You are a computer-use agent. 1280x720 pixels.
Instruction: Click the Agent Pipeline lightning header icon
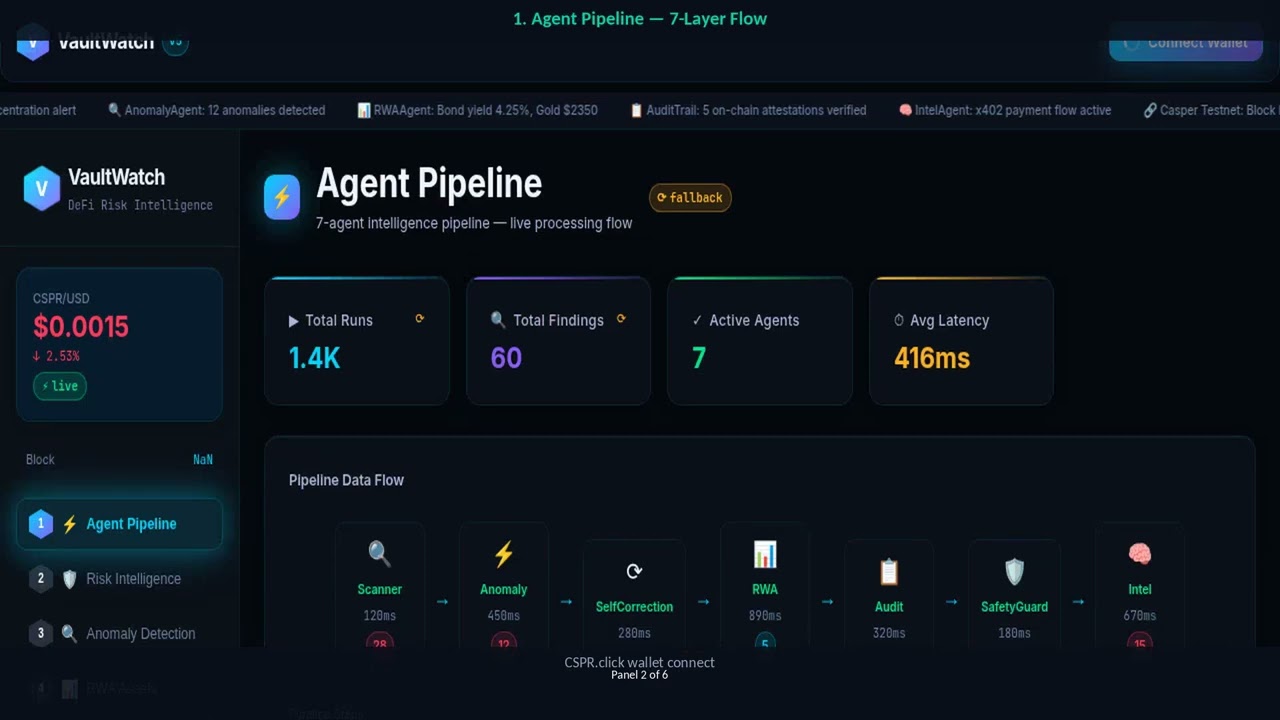[x=282, y=197]
